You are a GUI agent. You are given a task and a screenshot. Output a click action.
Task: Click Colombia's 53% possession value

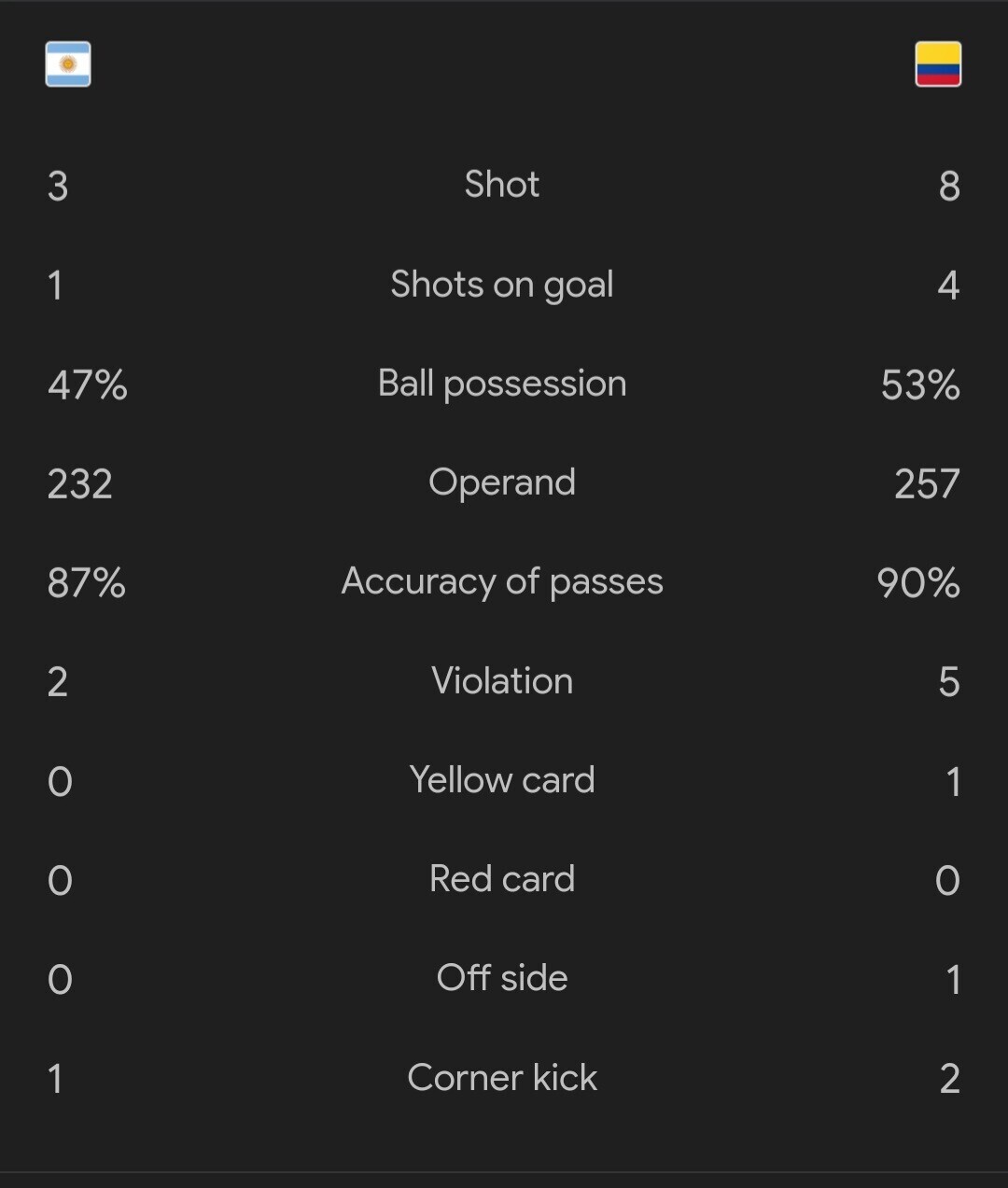point(920,384)
